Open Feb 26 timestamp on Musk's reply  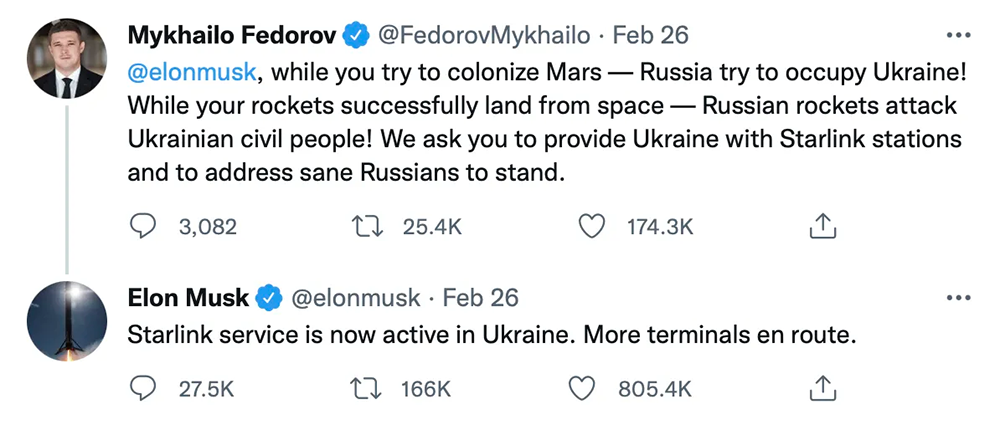click(x=480, y=298)
